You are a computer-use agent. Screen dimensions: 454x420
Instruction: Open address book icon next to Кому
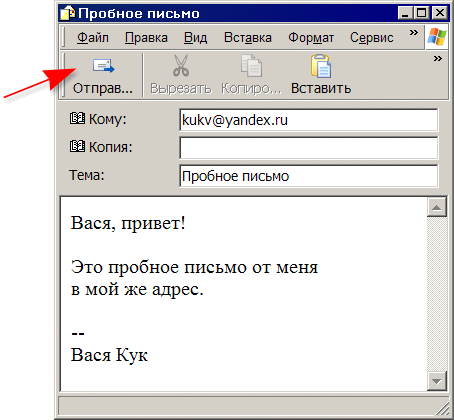(x=77, y=118)
